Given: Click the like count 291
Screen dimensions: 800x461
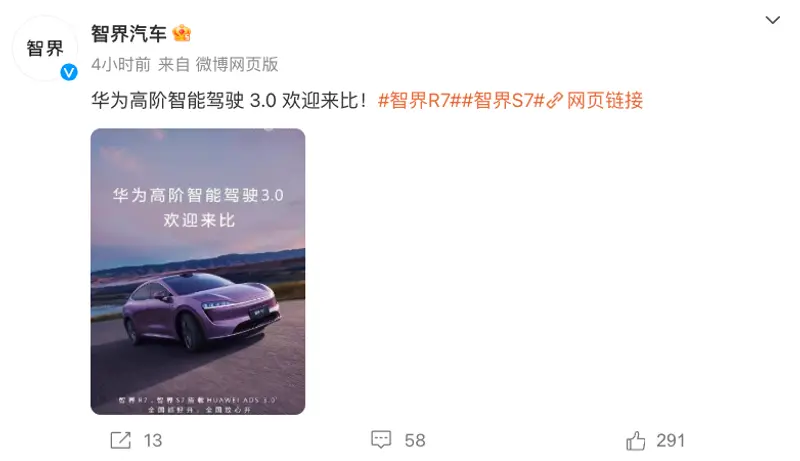Looking at the screenshot, I should point(670,440).
